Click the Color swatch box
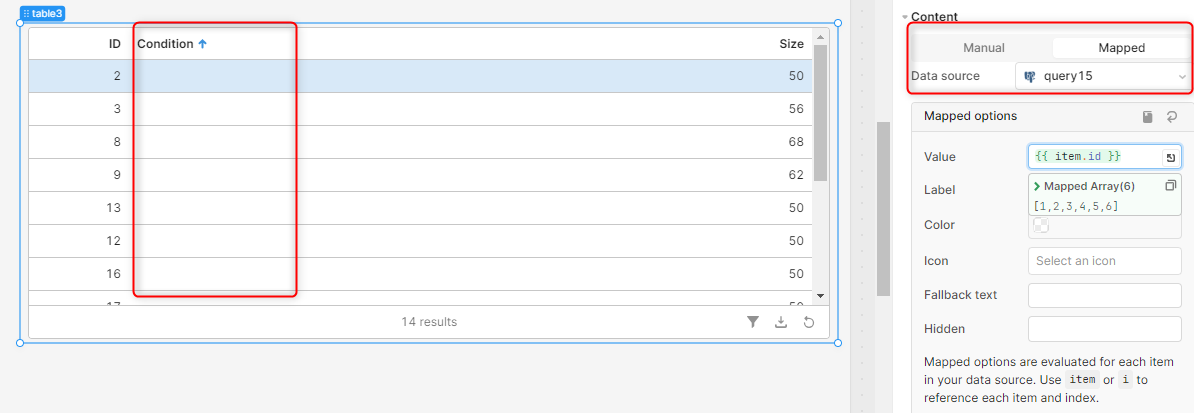Screen dimensions: 1194x413 click(1041, 225)
